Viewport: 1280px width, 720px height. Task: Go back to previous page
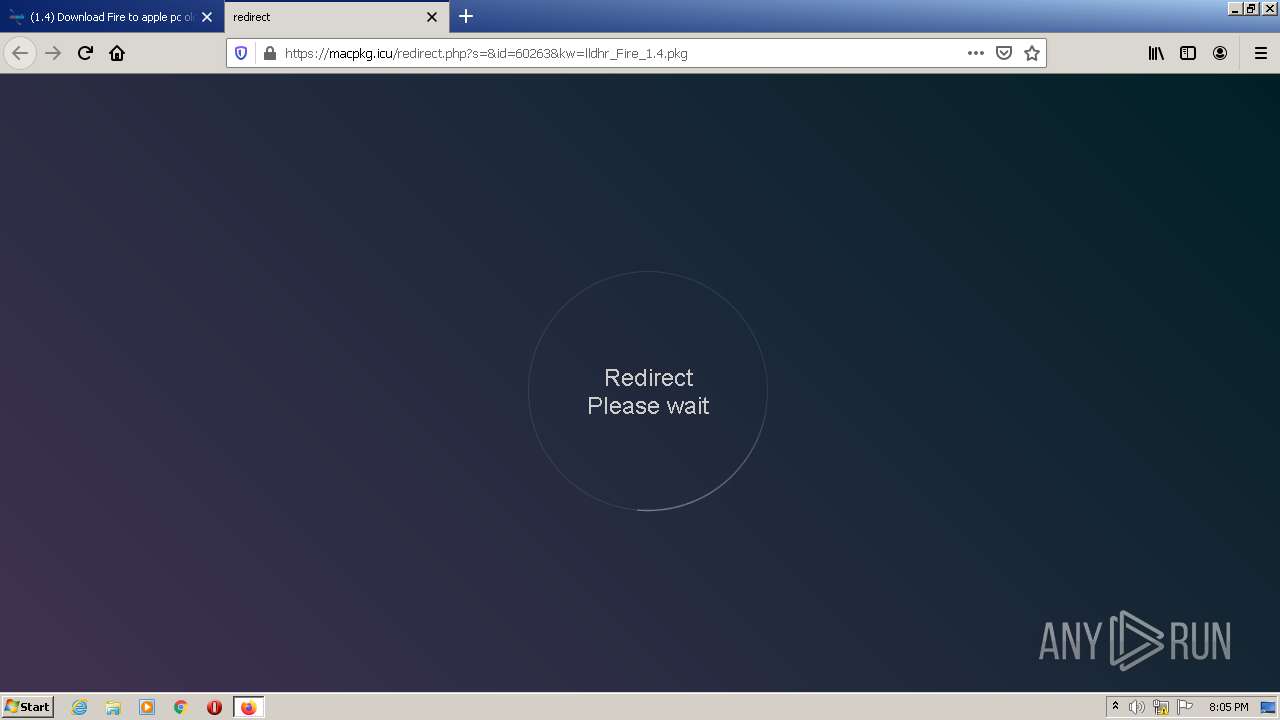pyautogui.click(x=20, y=53)
